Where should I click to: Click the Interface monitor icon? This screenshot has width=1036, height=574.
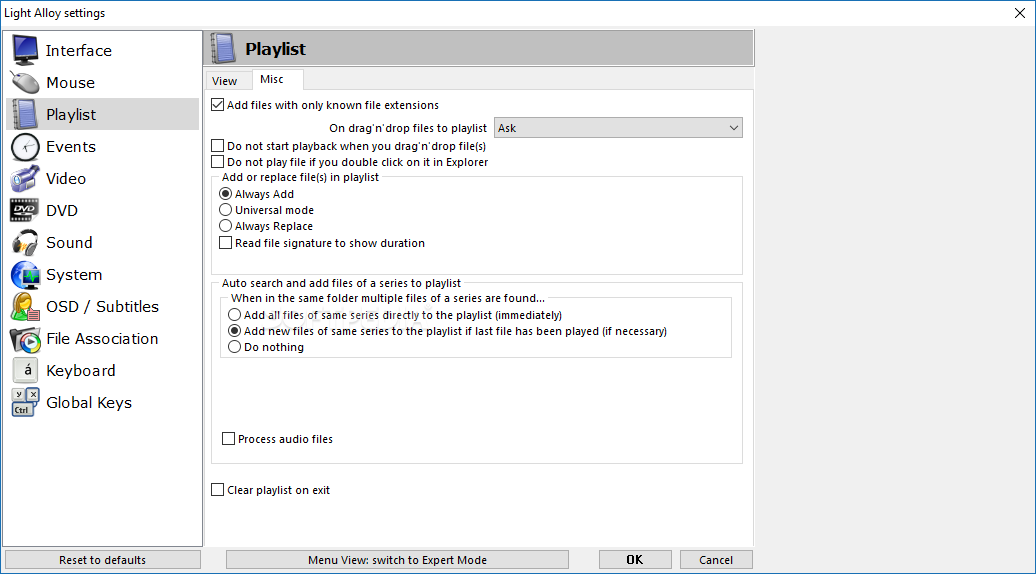point(25,50)
